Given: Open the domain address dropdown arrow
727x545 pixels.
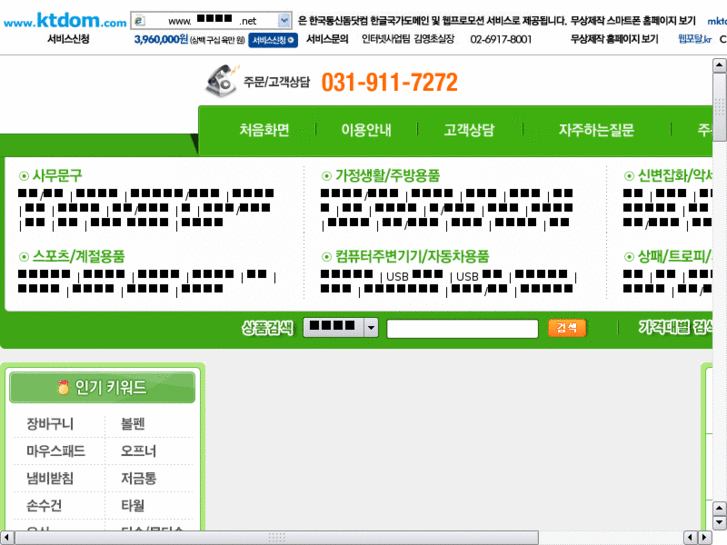Looking at the screenshot, I should pos(284,20).
